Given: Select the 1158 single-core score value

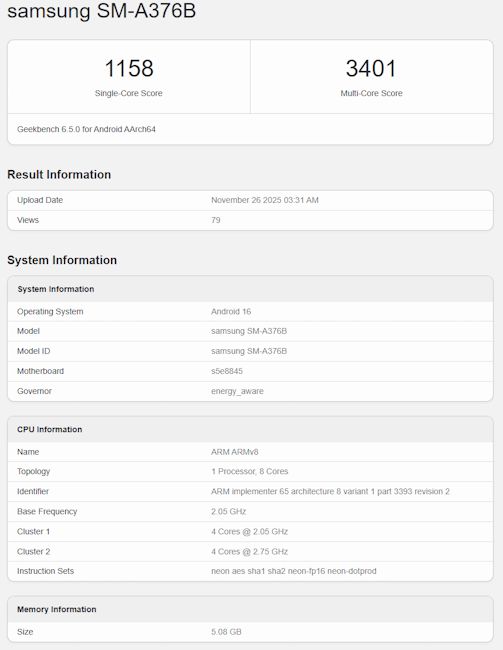Looking at the screenshot, I should coord(129,68).
